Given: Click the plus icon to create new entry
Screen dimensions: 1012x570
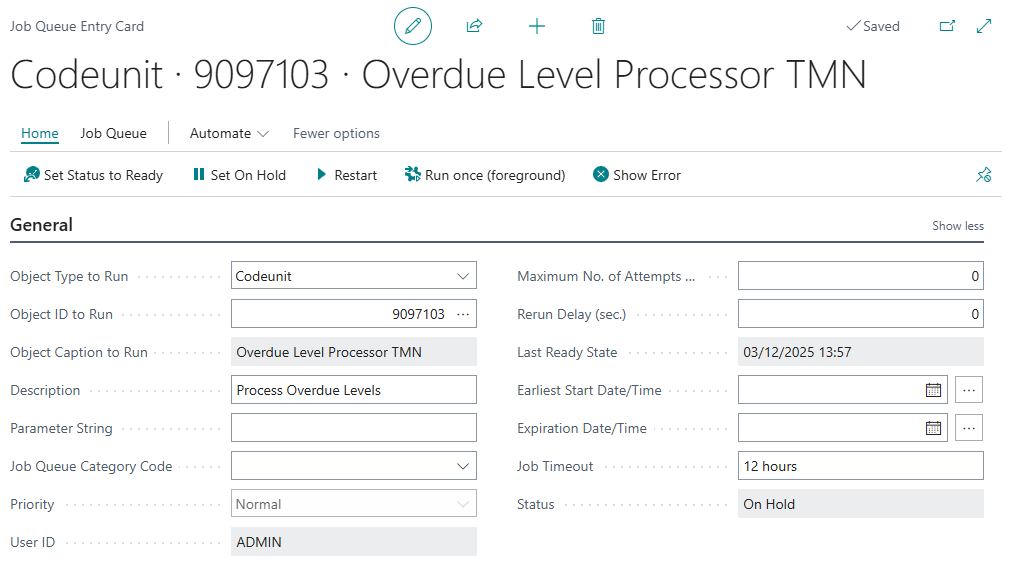Looking at the screenshot, I should point(537,26).
